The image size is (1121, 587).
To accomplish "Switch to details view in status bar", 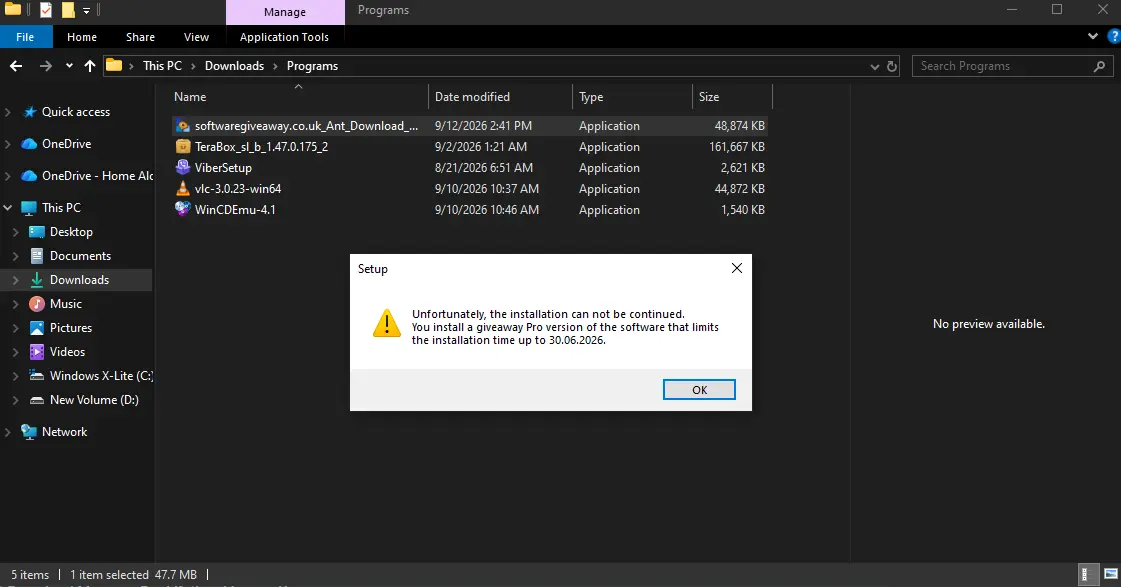I will pos(1085,573).
